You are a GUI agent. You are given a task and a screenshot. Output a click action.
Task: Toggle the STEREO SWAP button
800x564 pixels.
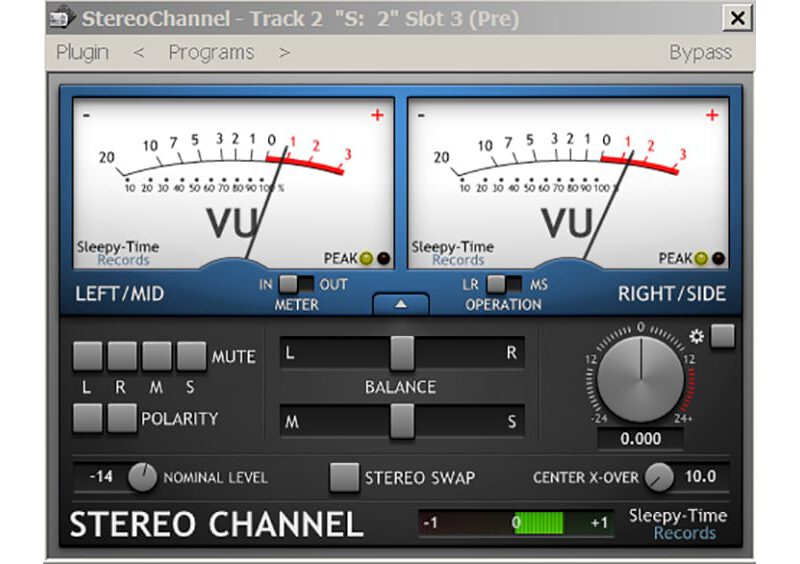[344, 477]
